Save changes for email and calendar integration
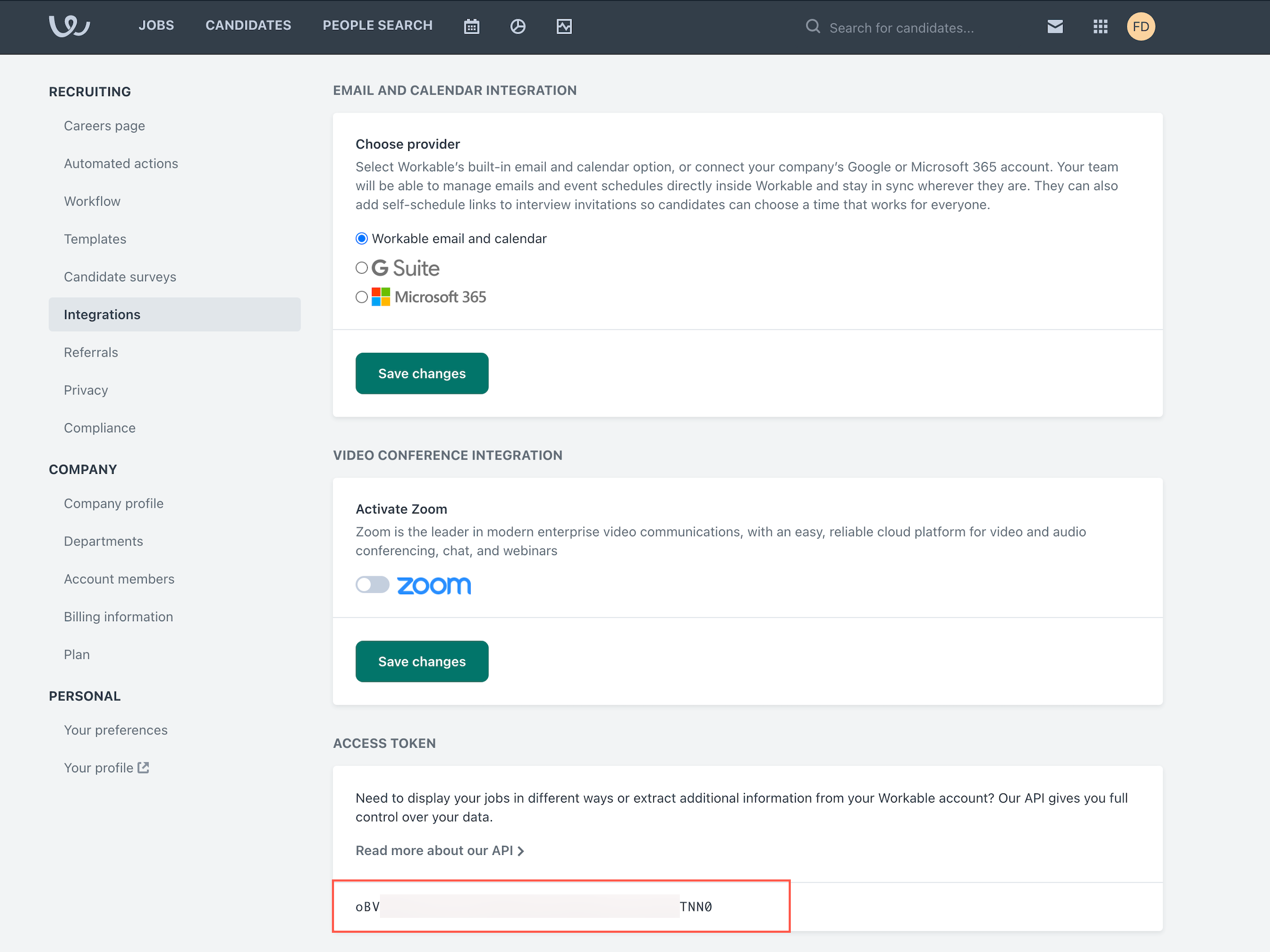The width and height of the screenshot is (1270, 952). [422, 373]
